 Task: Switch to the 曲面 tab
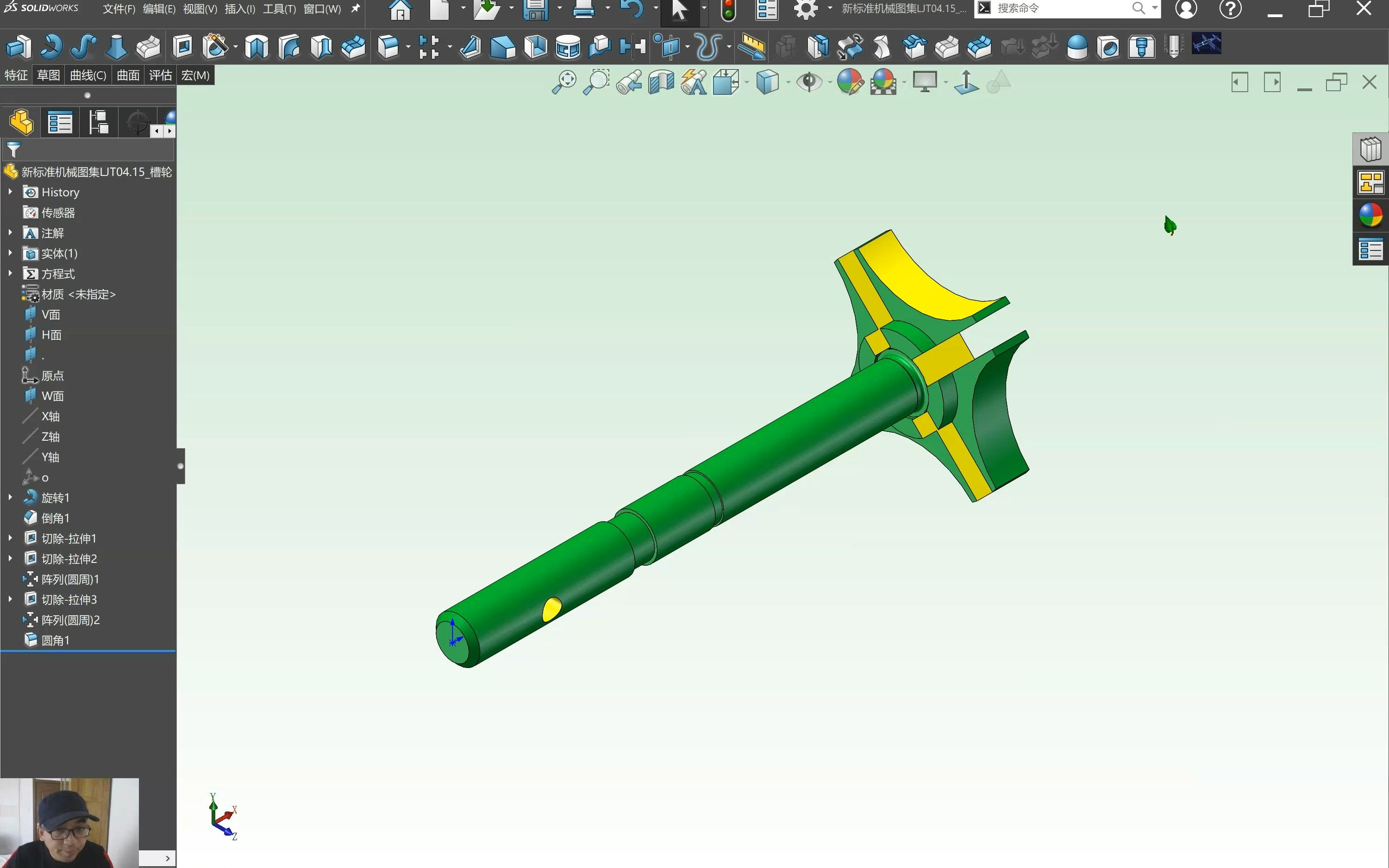coord(128,75)
